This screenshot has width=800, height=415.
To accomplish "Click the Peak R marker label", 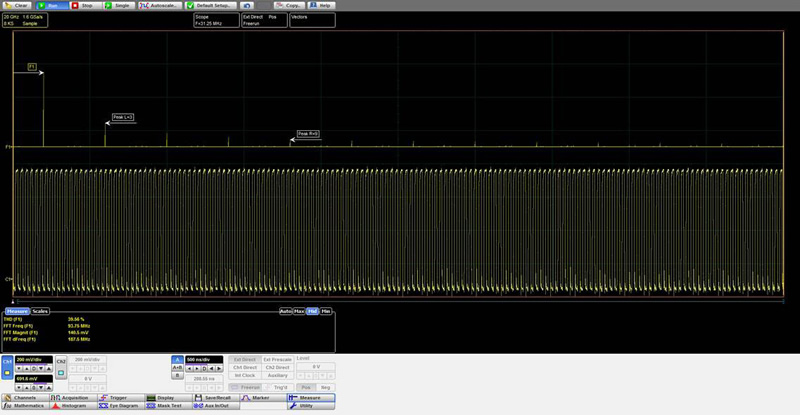I will [308, 134].
